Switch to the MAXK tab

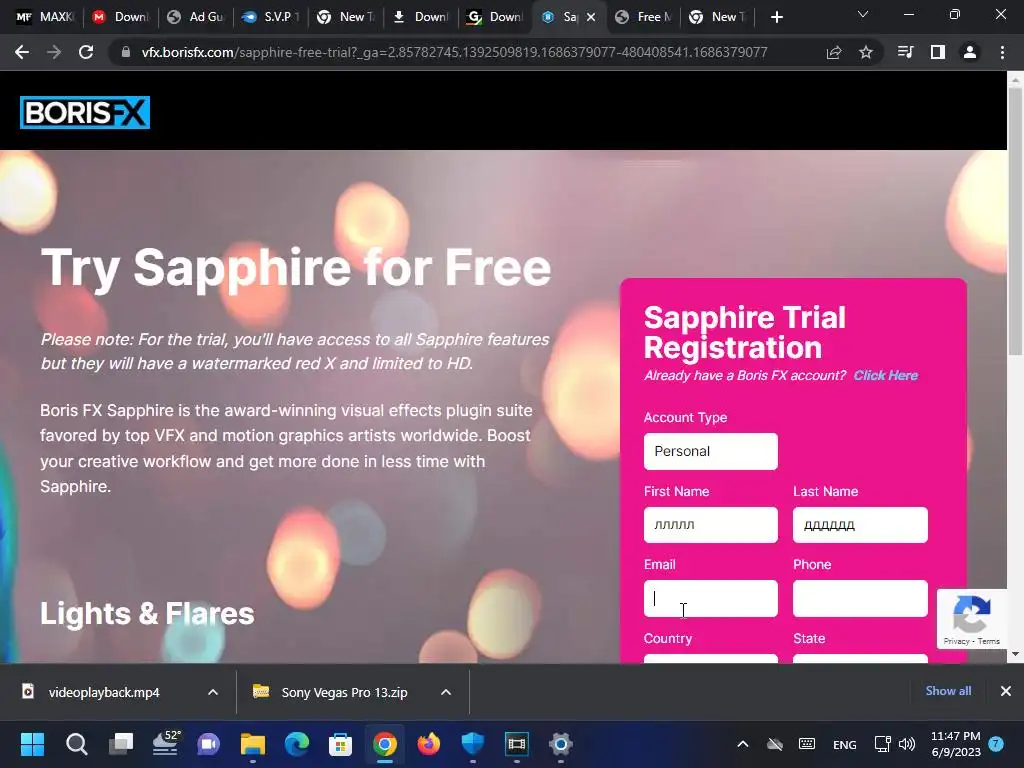tap(44, 17)
